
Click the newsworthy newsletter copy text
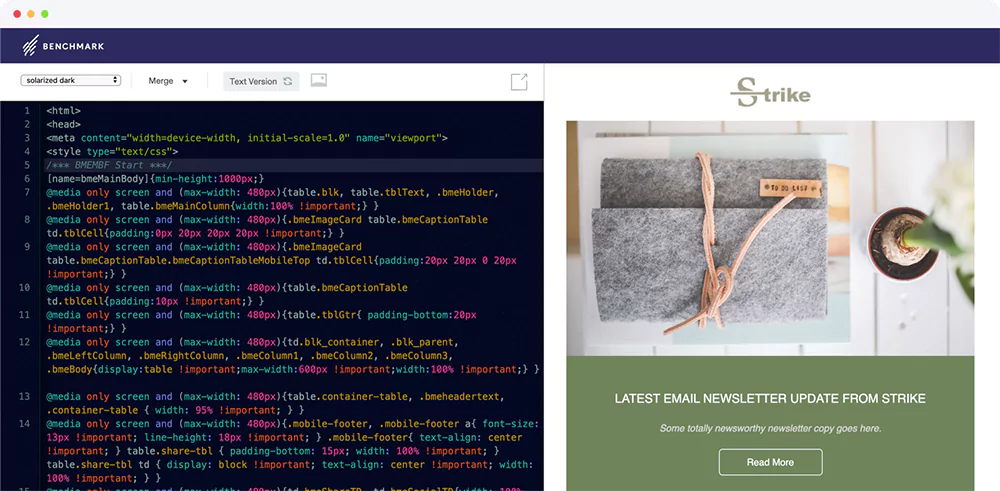tap(770, 429)
